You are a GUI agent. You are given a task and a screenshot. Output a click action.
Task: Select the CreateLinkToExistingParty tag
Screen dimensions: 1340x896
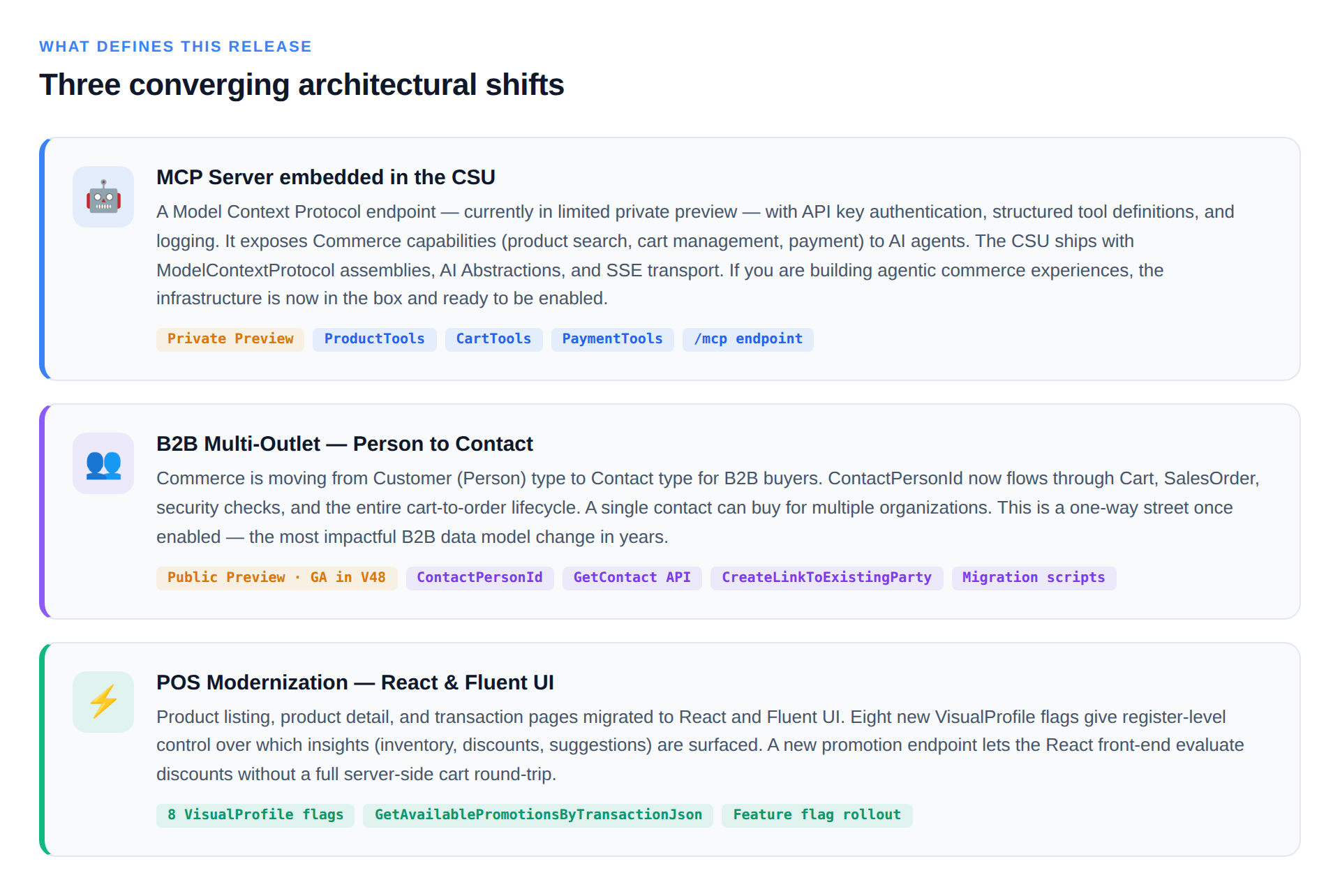click(827, 578)
